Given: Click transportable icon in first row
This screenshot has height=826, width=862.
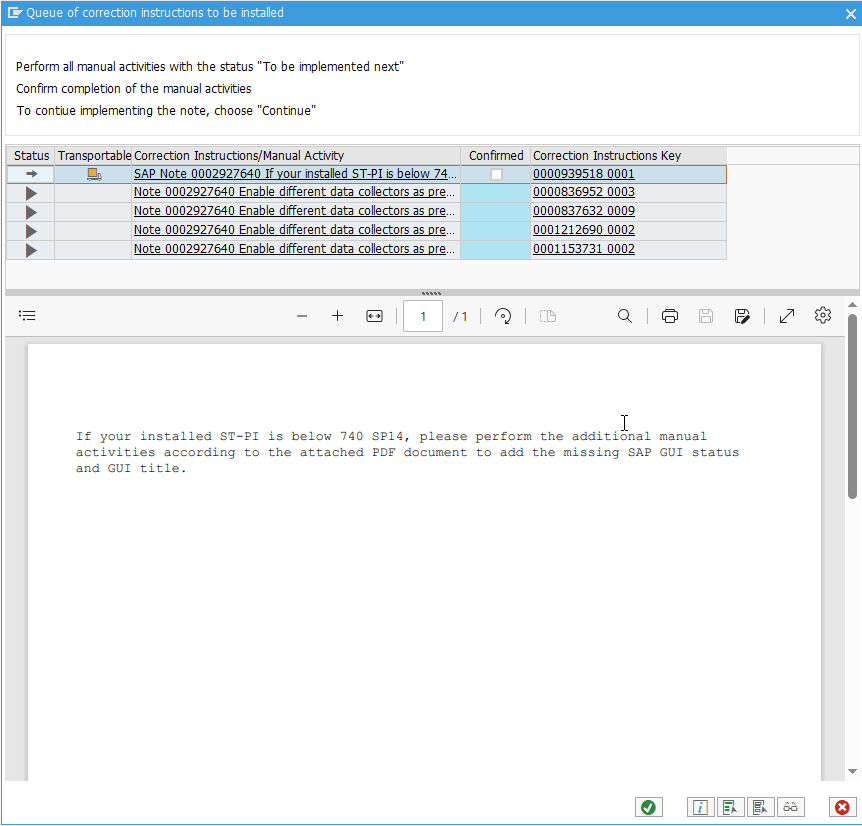Looking at the screenshot, I should (94, 174).
